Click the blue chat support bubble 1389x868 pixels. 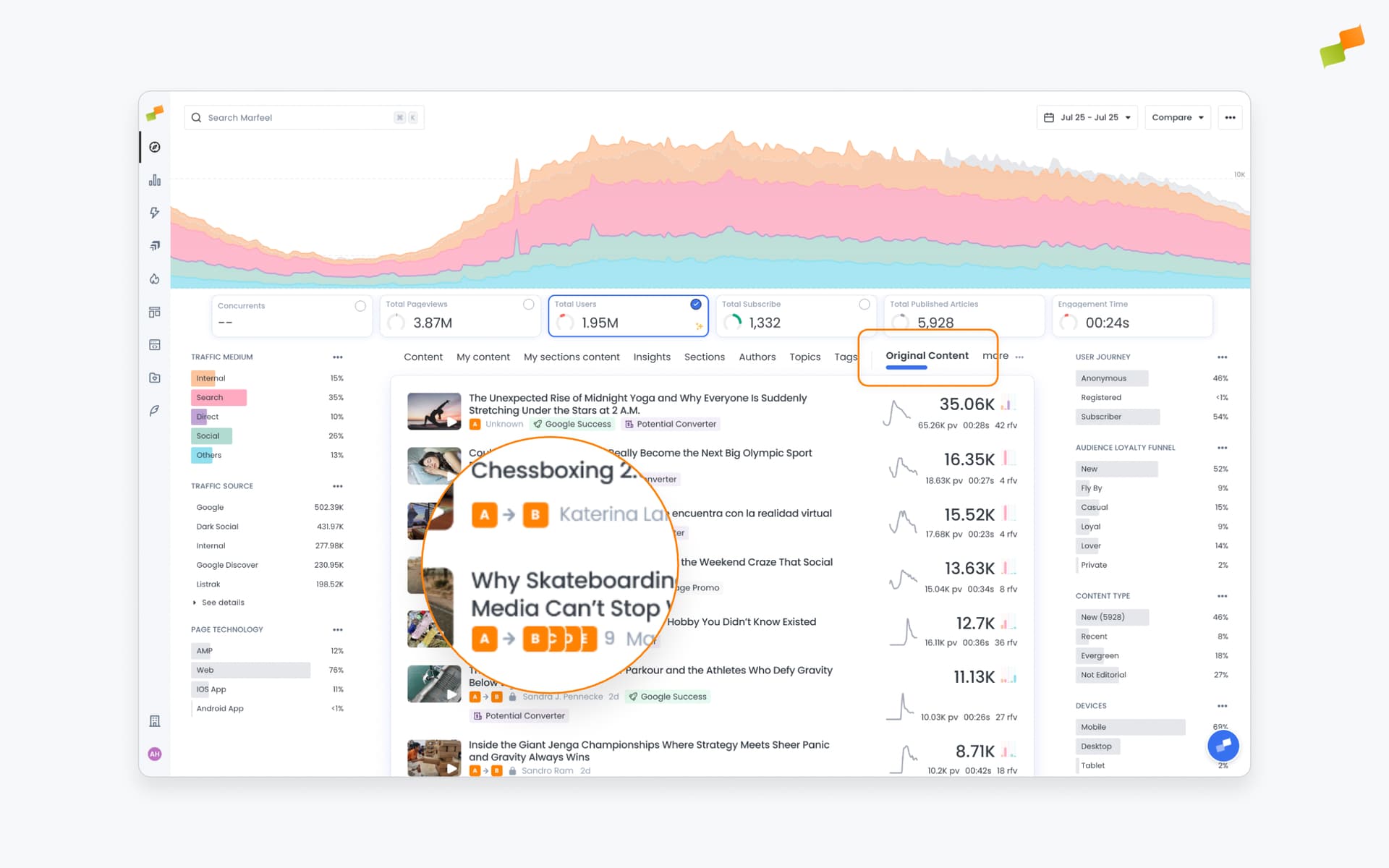coord(1223,745)
